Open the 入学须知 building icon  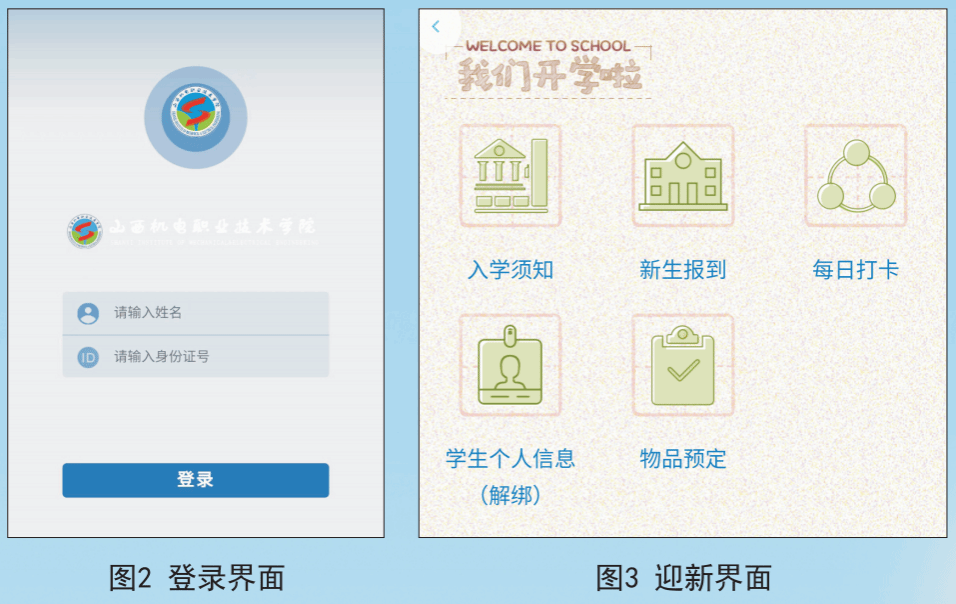click(510, 176)
